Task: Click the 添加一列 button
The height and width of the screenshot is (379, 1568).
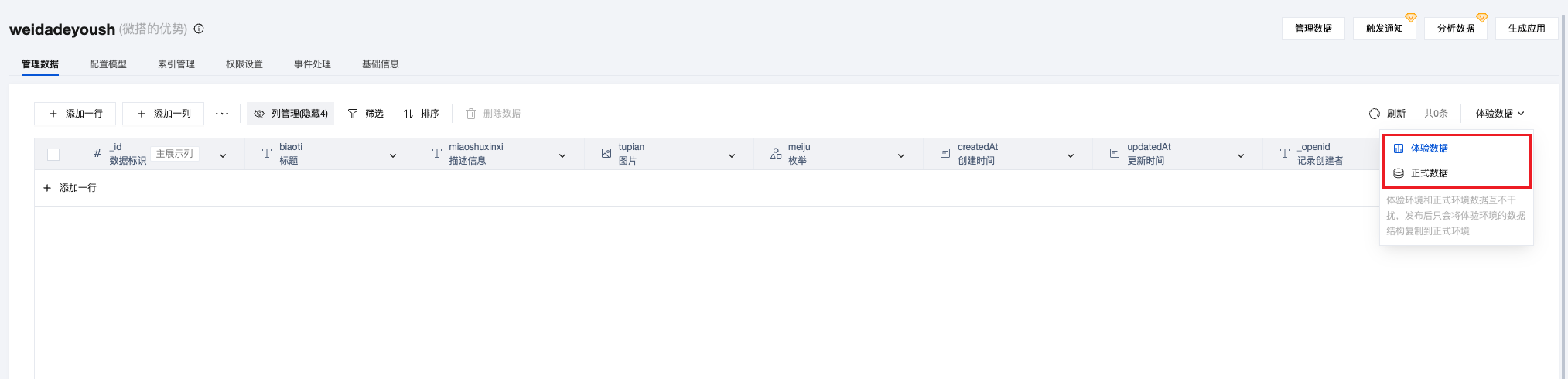Action: (x=163, y=114)
